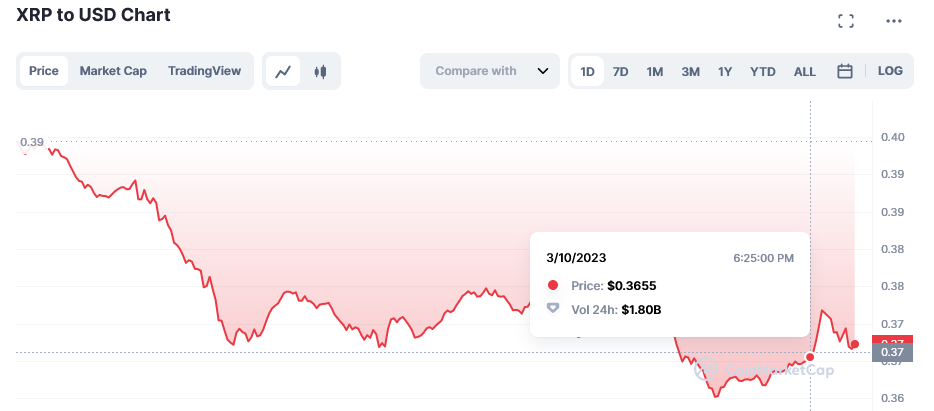Select the 1D time range

click(587, 71)
